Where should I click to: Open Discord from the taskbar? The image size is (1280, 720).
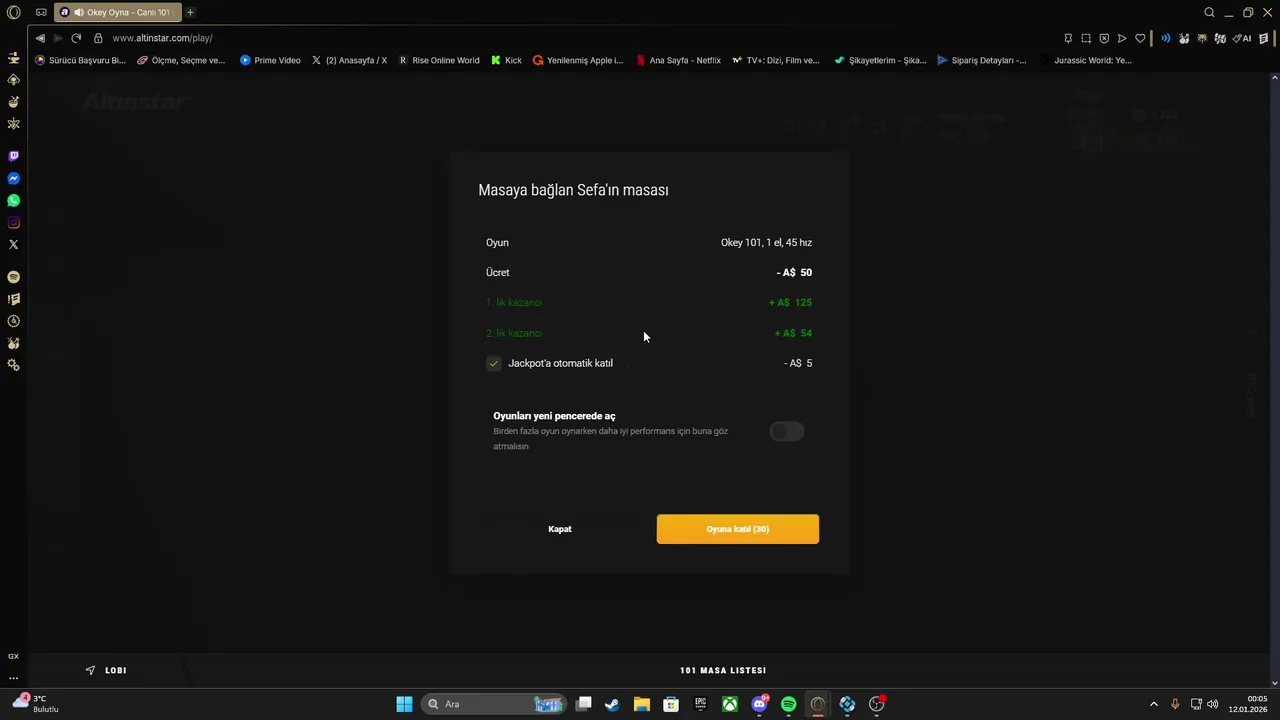click(x=760, y=704)
